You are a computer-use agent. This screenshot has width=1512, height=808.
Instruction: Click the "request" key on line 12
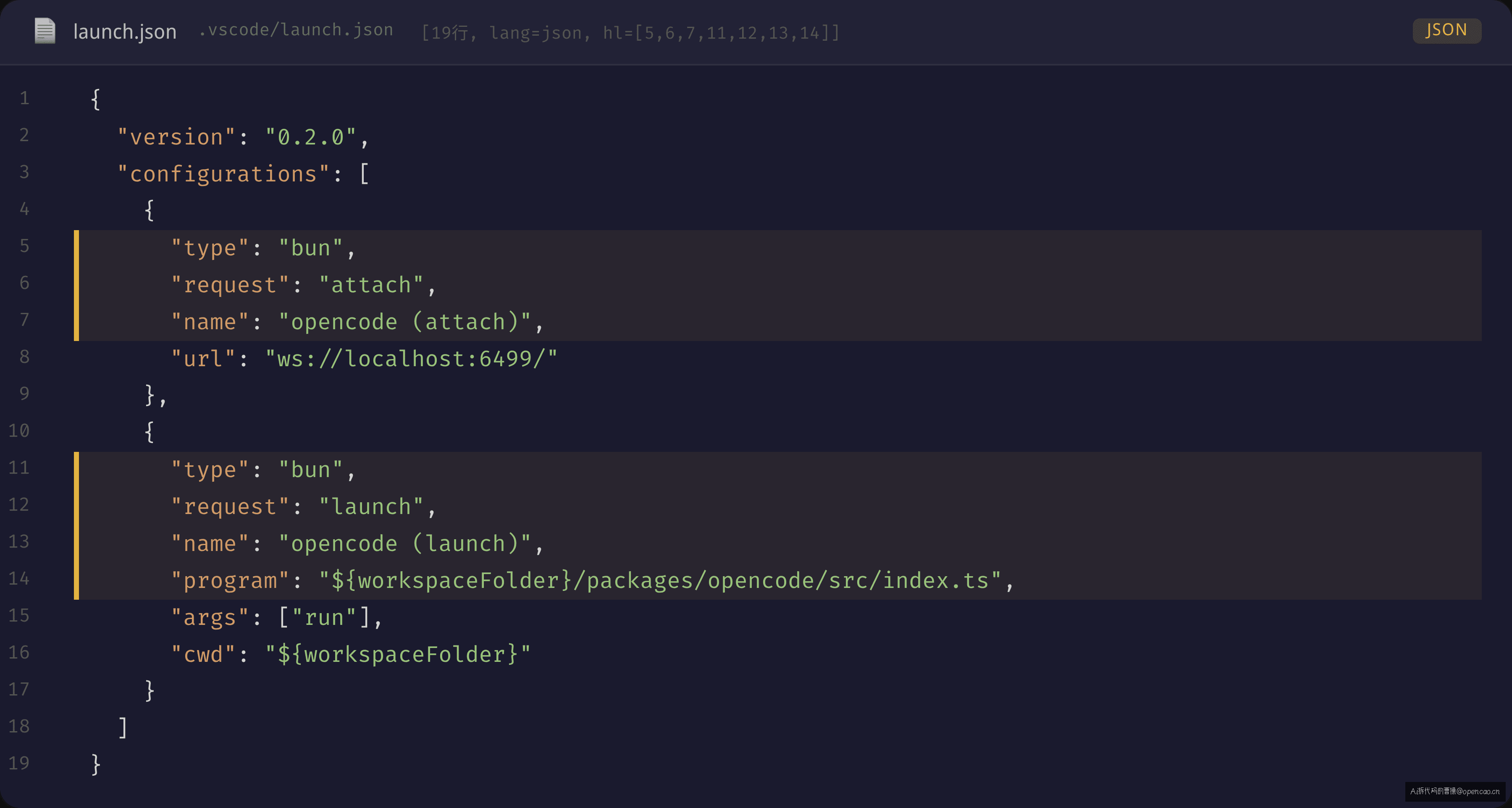[230, 507]
